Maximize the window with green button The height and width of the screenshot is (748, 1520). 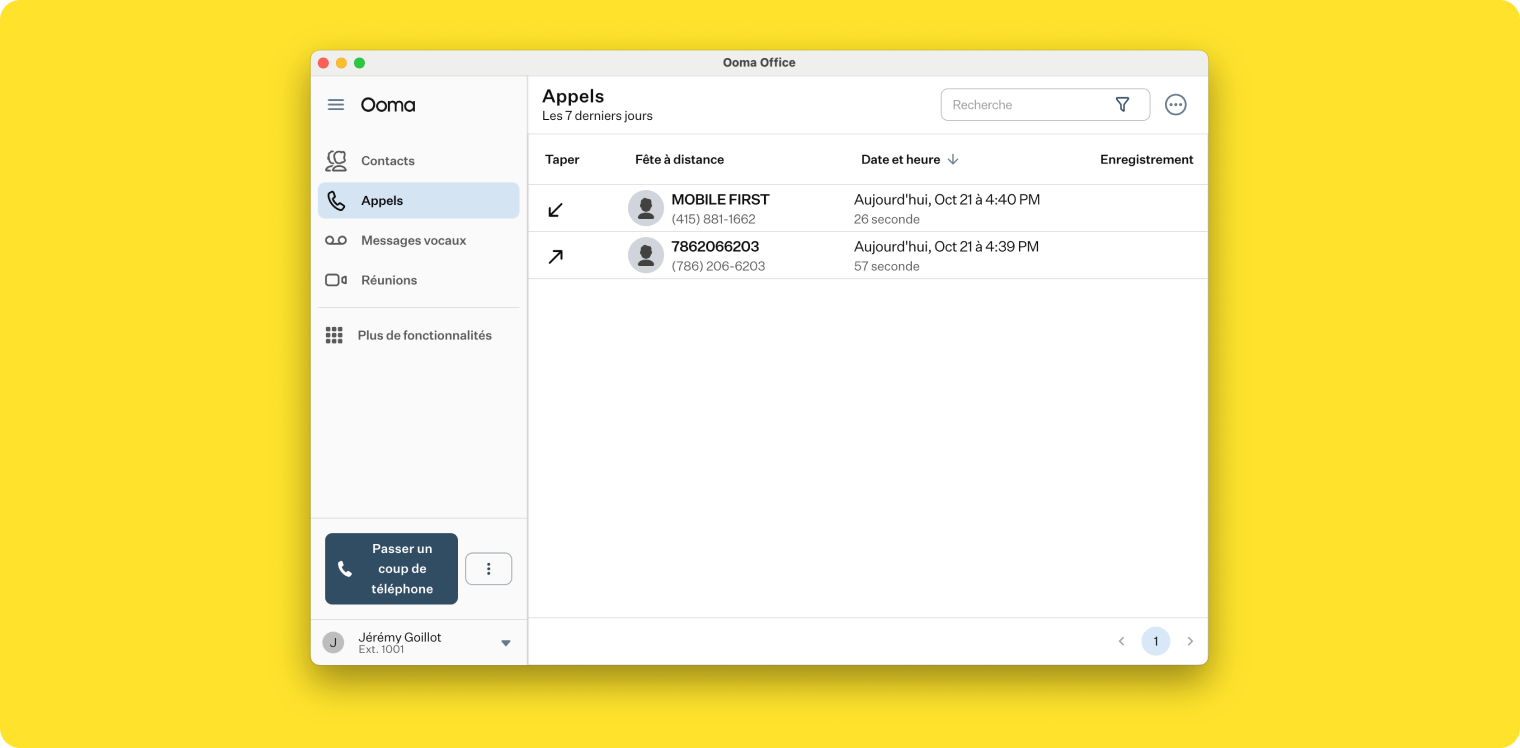[x=359, y=63]
